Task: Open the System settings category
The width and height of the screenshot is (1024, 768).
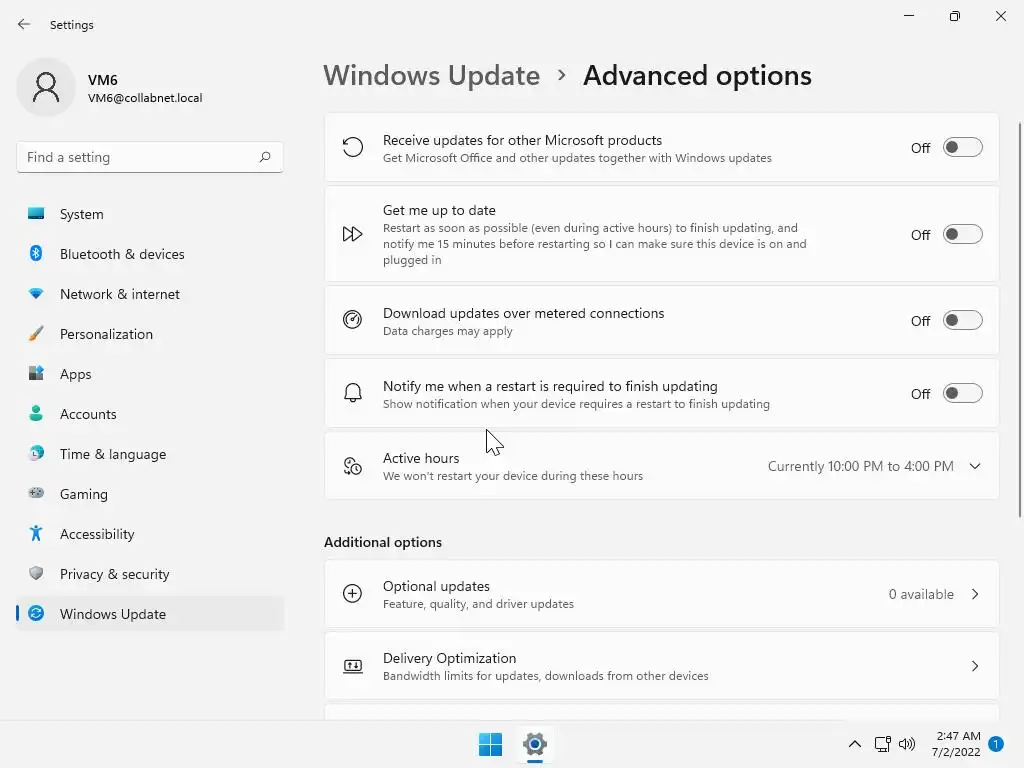Action: 150,214
